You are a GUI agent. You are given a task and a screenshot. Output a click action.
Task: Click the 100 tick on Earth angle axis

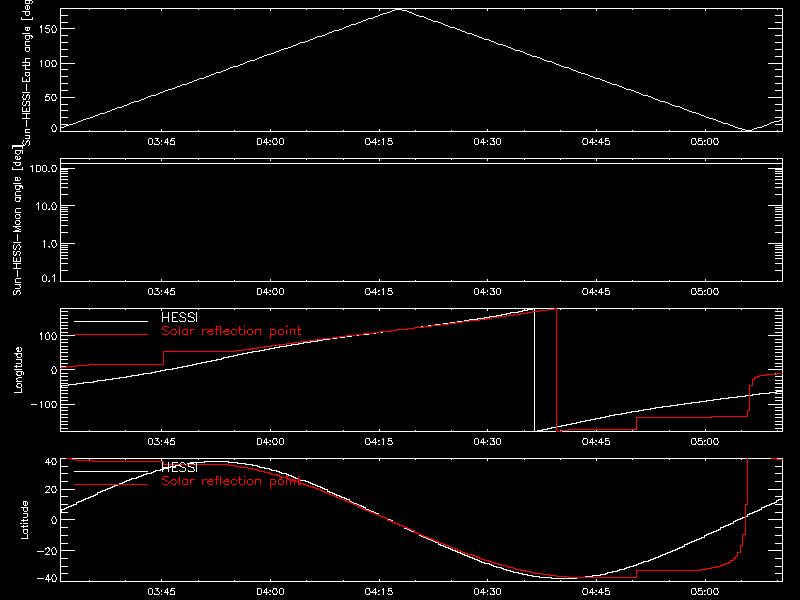48,64
